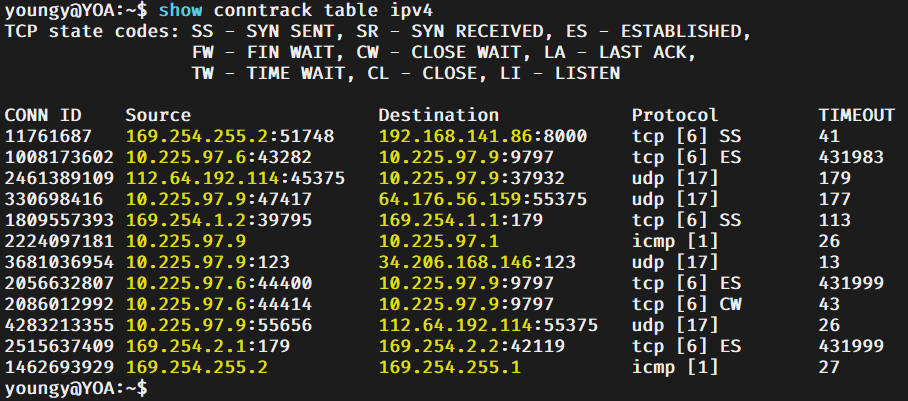
Task: Click destination 169.254.1.1:179
Action: 460,220
